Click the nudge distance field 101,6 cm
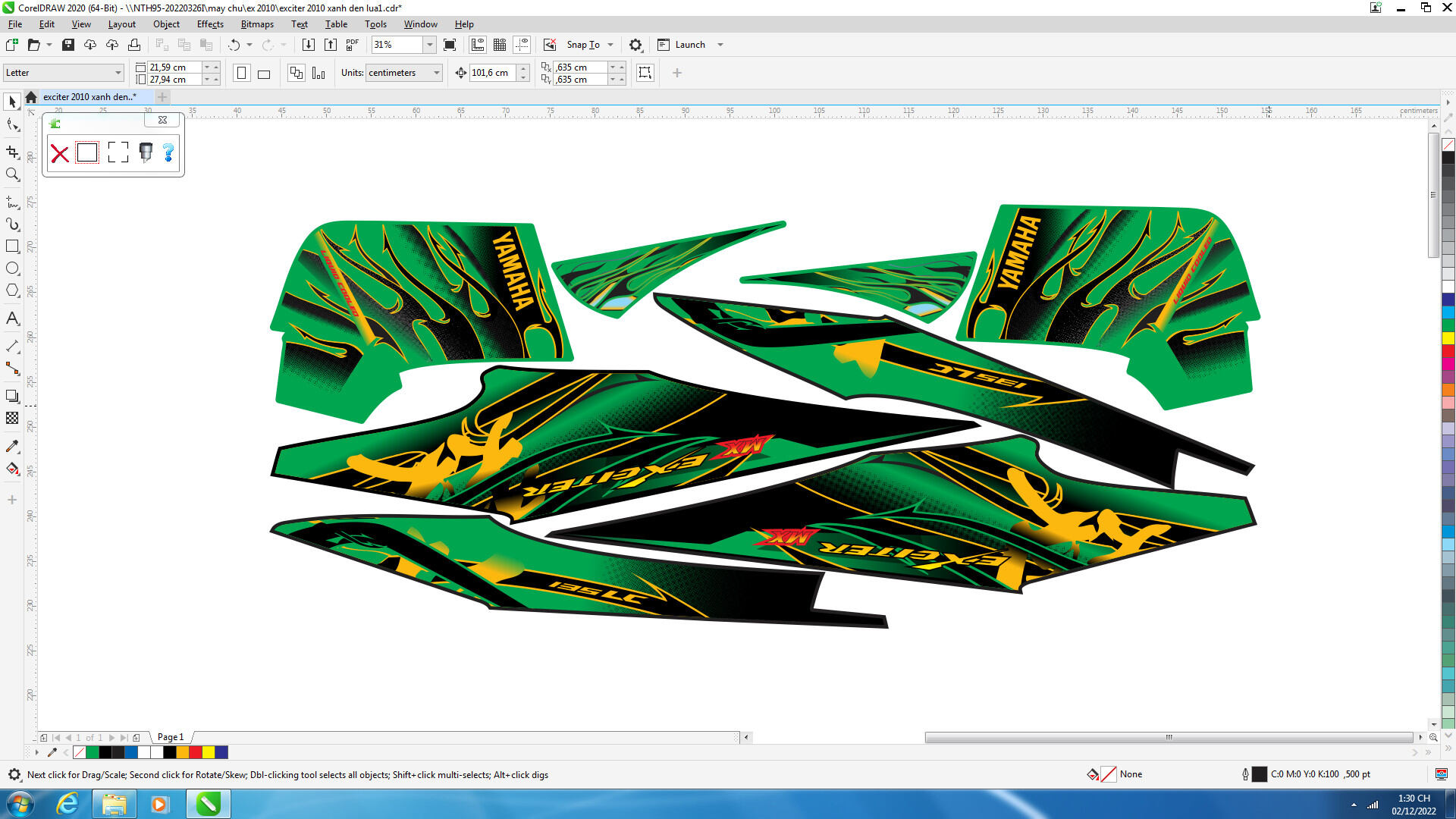 tap(493, 73)
